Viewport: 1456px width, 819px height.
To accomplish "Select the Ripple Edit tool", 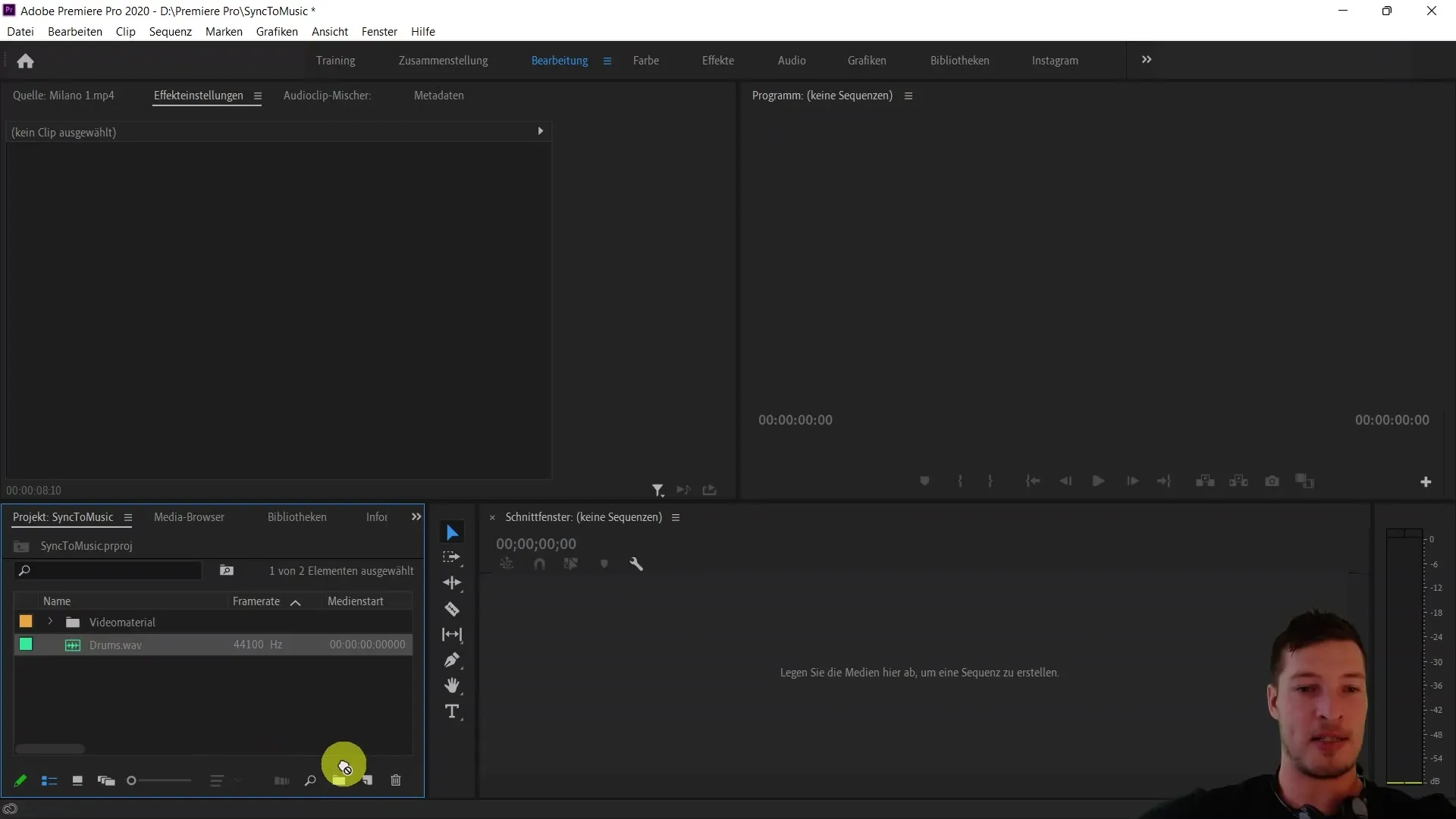I will coord(452,583).
